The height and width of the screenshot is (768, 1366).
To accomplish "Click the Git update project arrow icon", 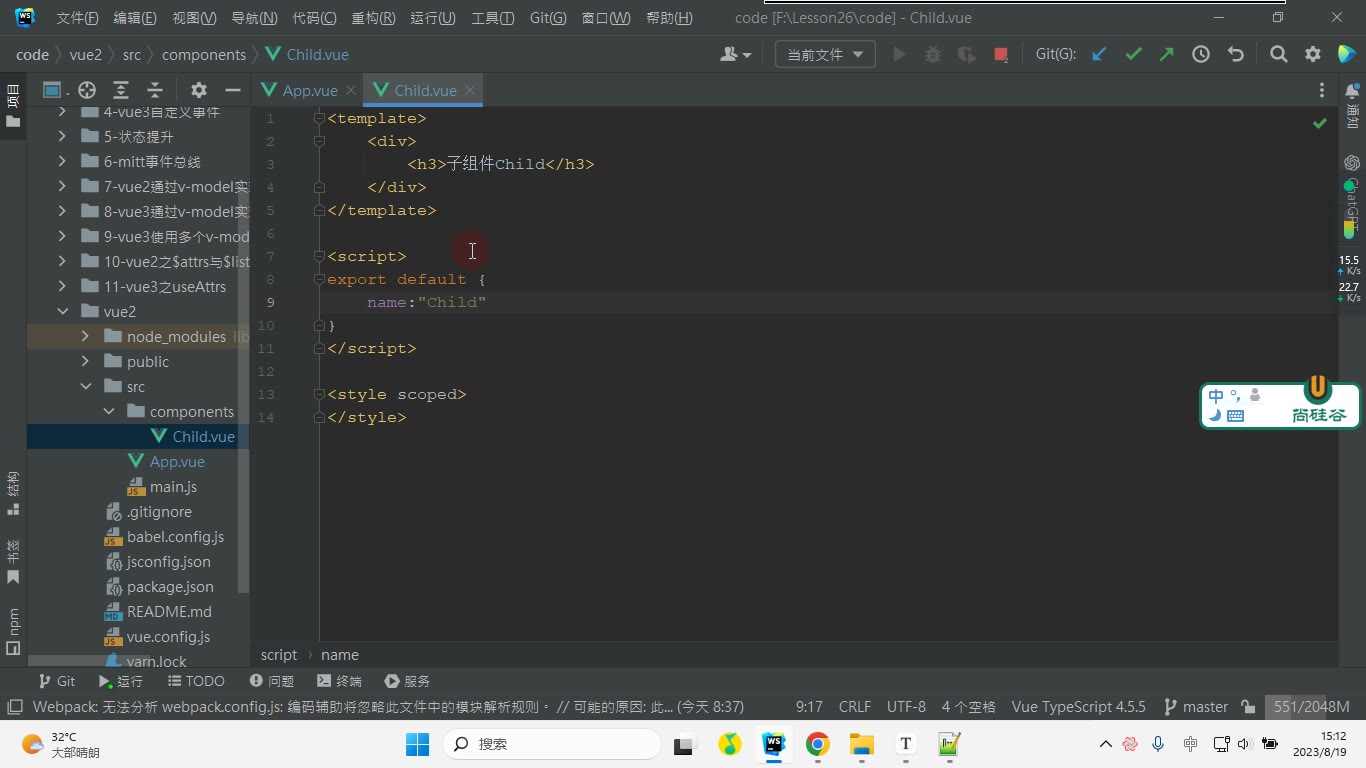I will pyautogui.click(x=1099, y=55).
